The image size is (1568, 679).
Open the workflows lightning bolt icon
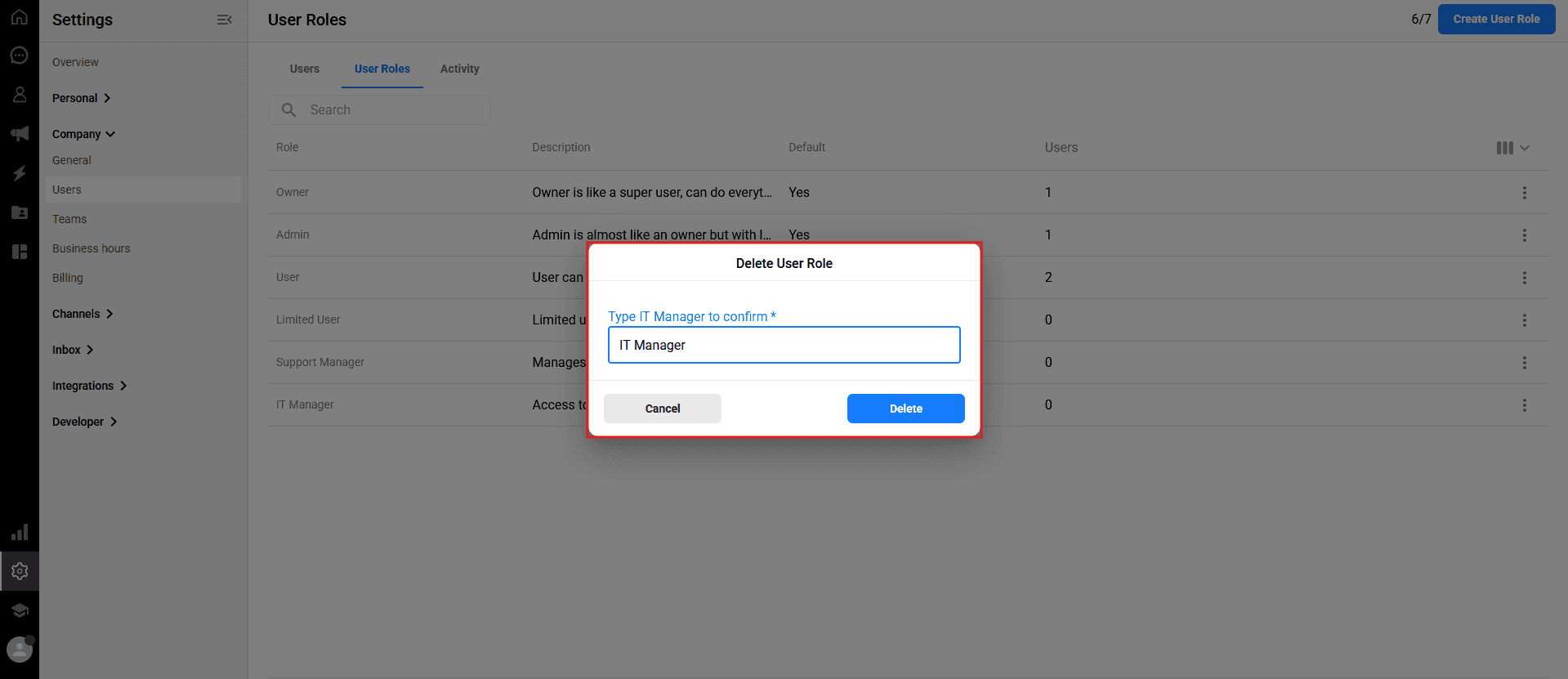click(20, 173)
